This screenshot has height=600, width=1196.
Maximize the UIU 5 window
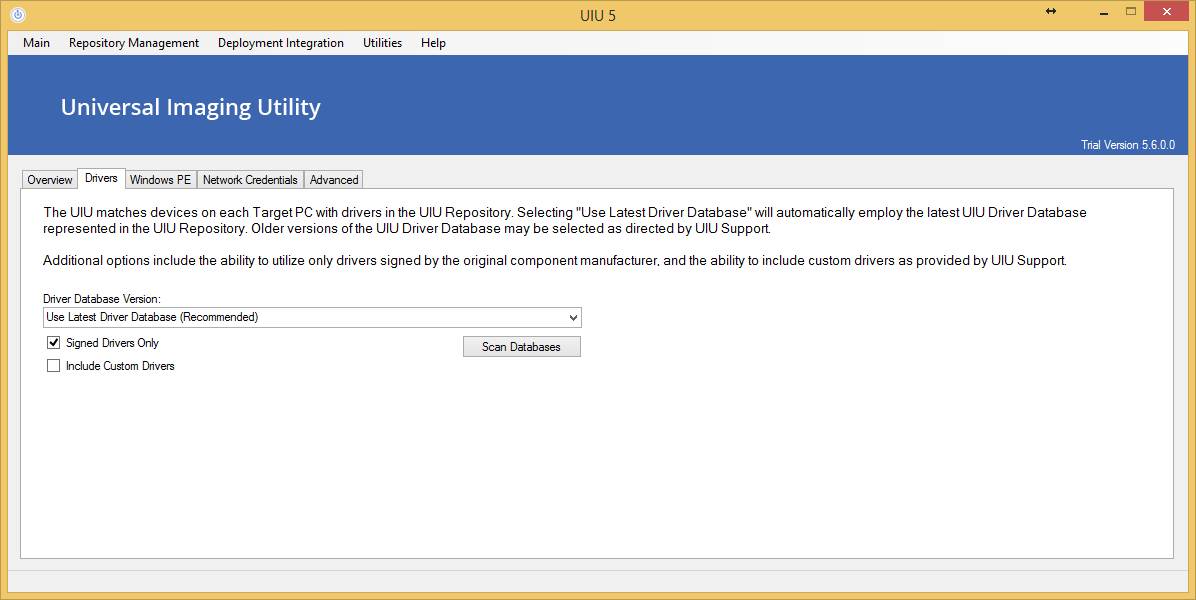tap(1131, 11)
